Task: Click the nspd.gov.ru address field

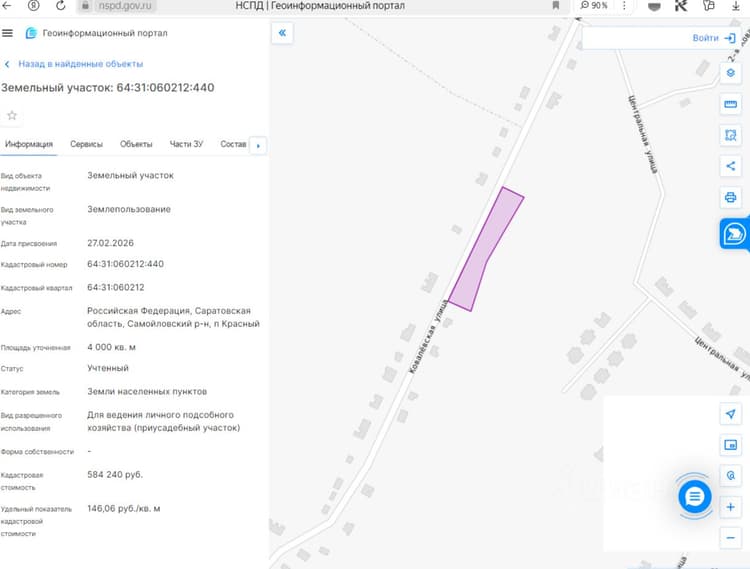Action: [x=125, y=6]
